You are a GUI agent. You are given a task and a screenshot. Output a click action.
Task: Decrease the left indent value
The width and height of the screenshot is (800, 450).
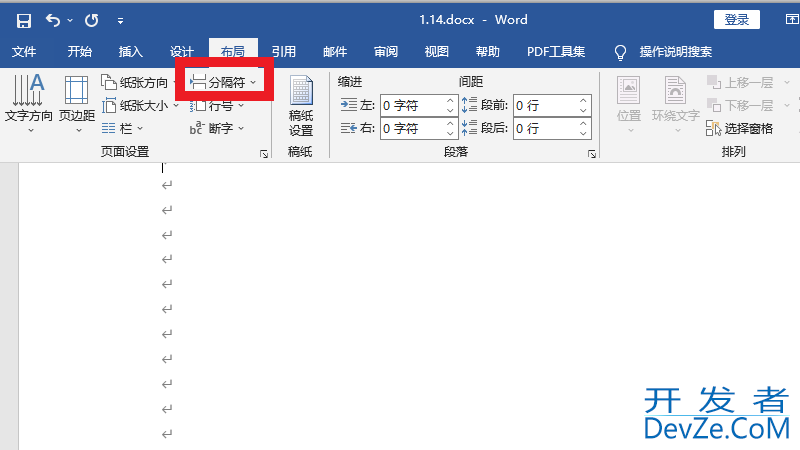pyautogui.click(x=450, y=111)
